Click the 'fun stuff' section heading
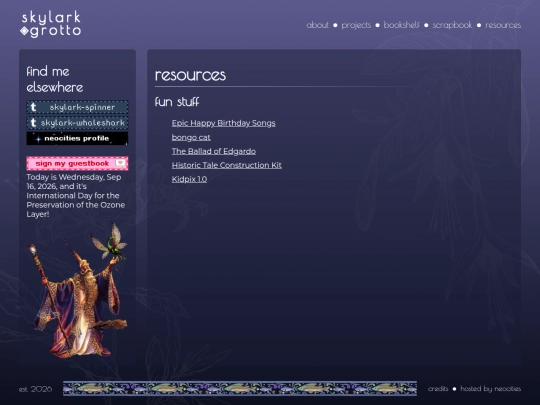This screenshot has height=405, width=540. tap(177, 102)
